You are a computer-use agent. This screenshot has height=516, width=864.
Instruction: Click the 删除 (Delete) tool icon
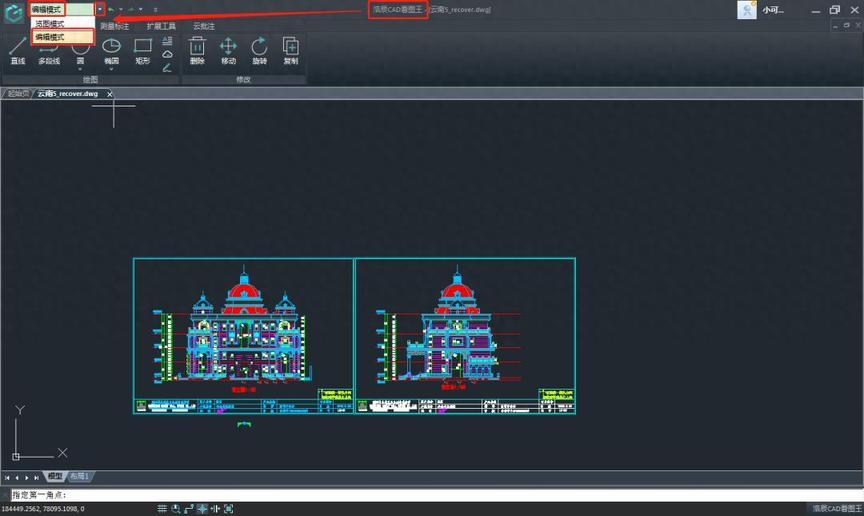pyautogui.click(x=197, y=48)
